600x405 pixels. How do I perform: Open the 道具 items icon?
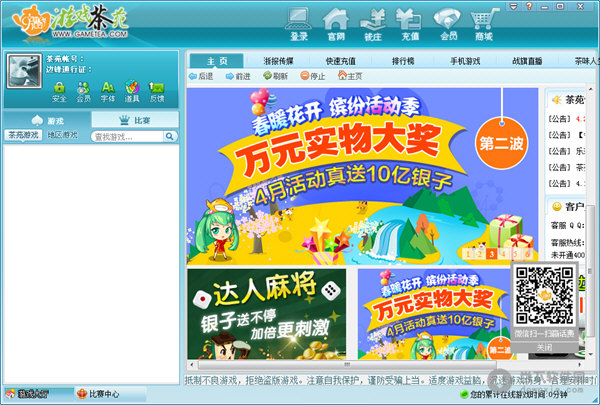132,92
